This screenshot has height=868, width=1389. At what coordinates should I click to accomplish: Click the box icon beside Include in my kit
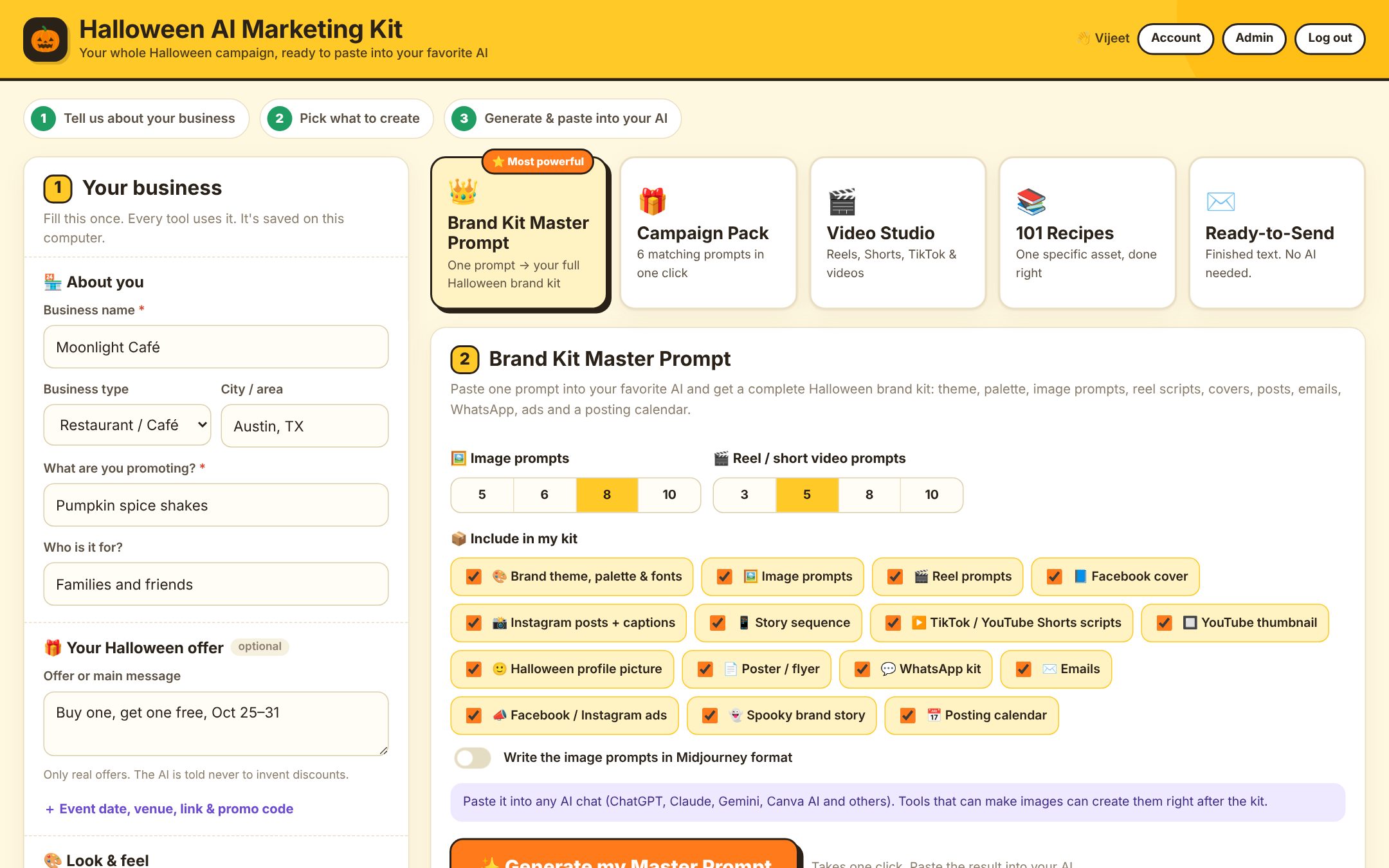[458, 539]
